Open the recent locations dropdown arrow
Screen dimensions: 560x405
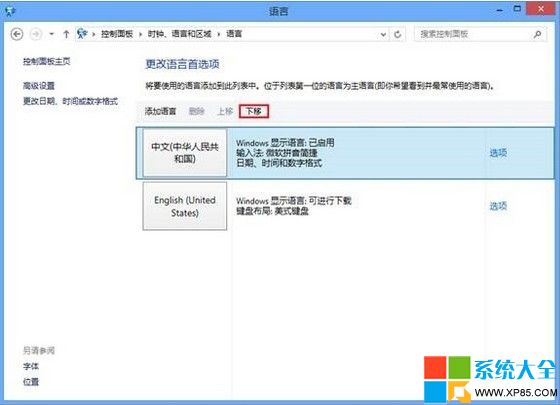point(52,34)
